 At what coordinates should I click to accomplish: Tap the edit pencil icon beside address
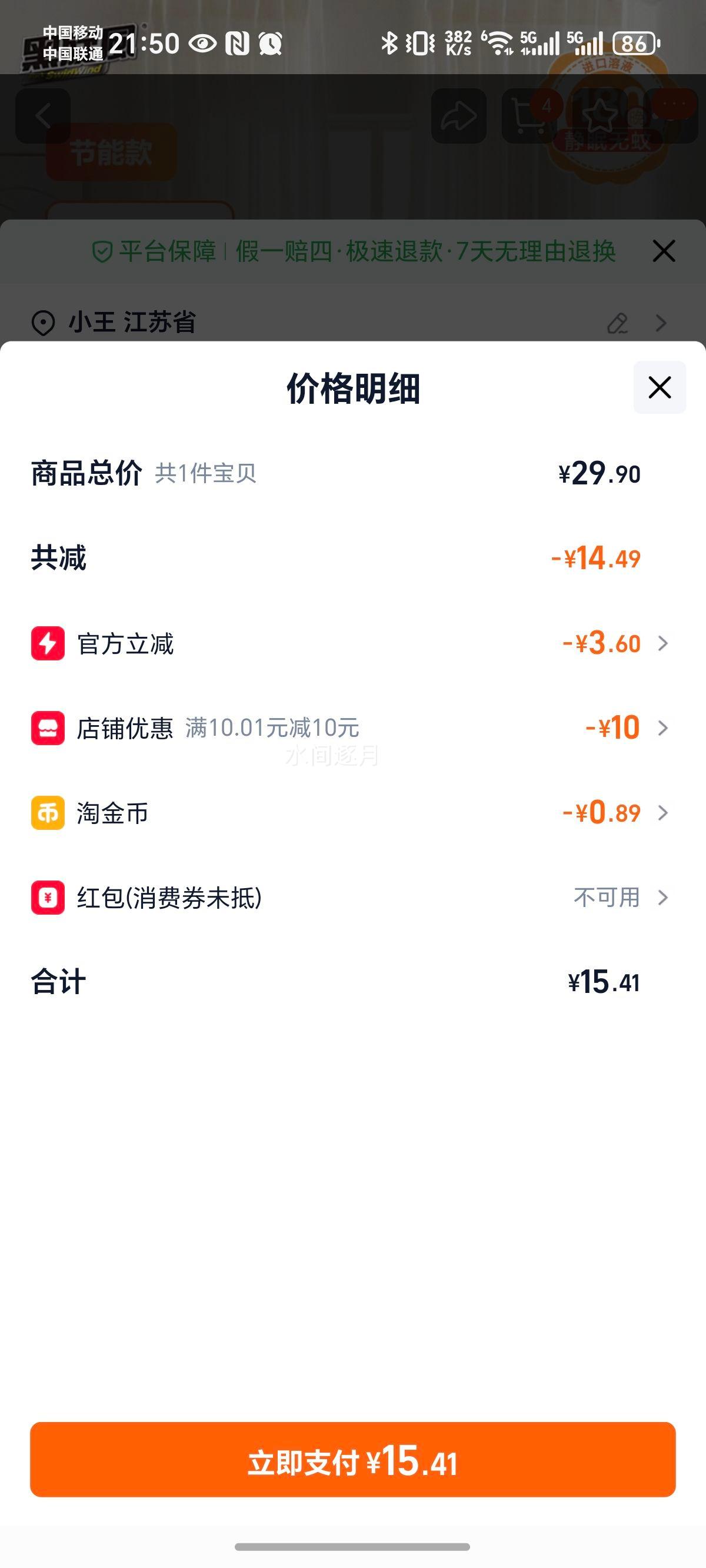(x=617, y=323)
